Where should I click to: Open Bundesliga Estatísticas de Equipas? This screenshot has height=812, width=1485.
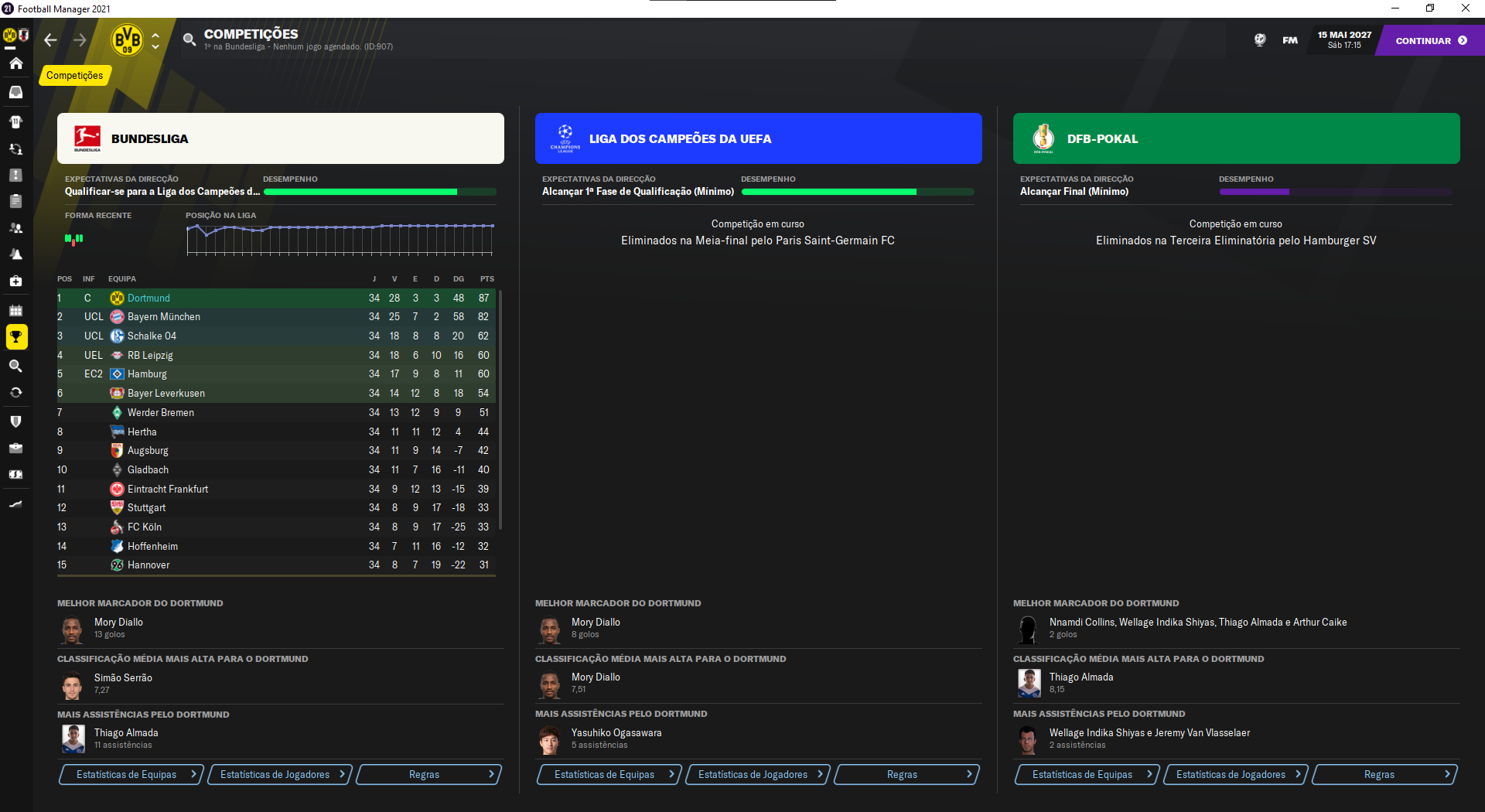tap(131, 775)
